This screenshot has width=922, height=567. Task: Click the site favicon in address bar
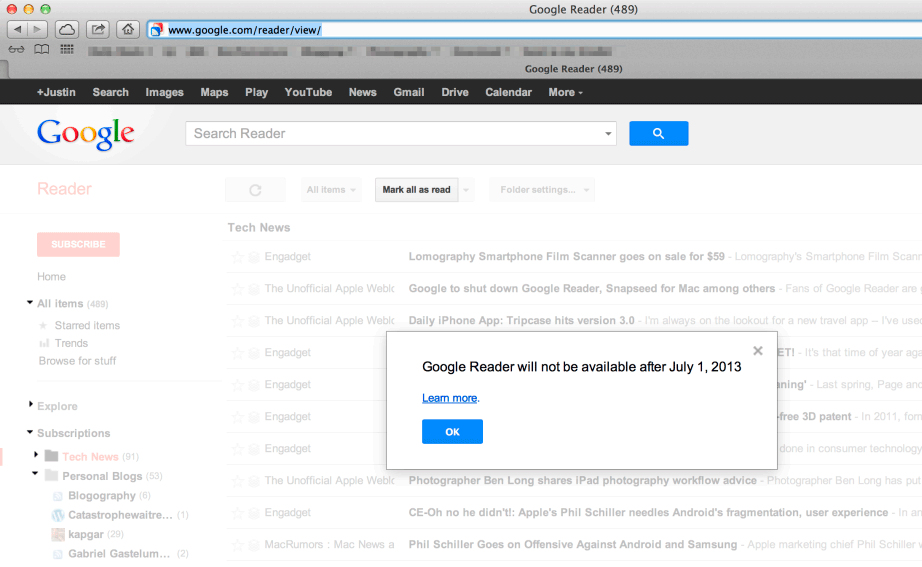tap(156, 30)
